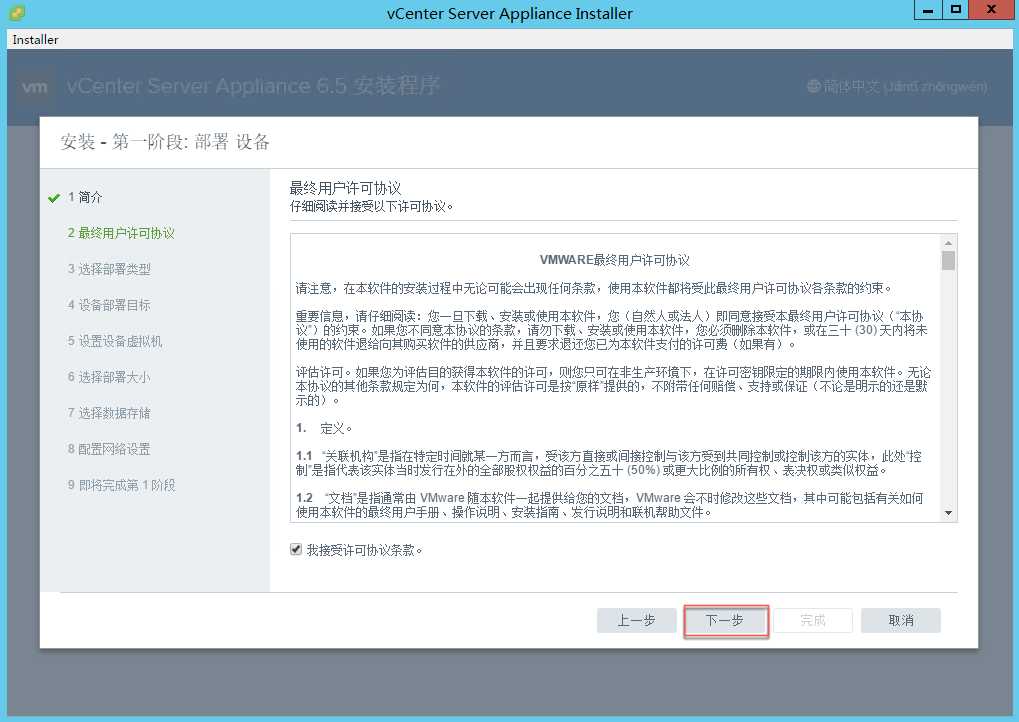This screenshot has width=1019, height=722.
Task: Select step 2 最终用户许可协议
Action: 121,233
